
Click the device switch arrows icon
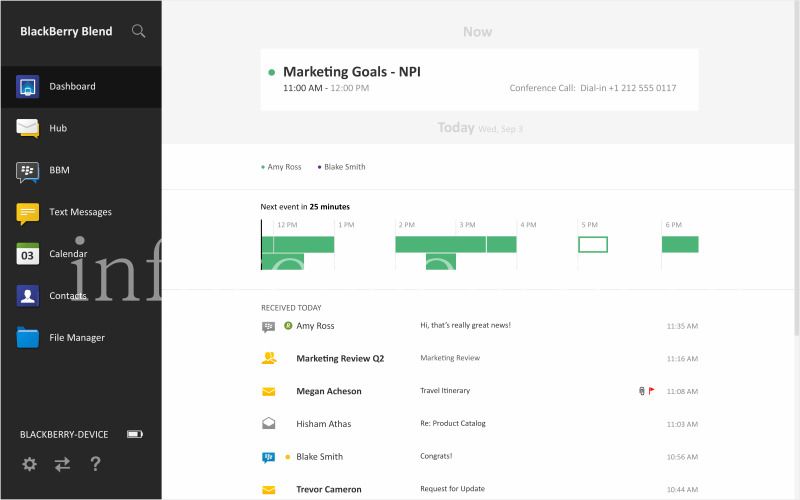[x=62, y=464]
